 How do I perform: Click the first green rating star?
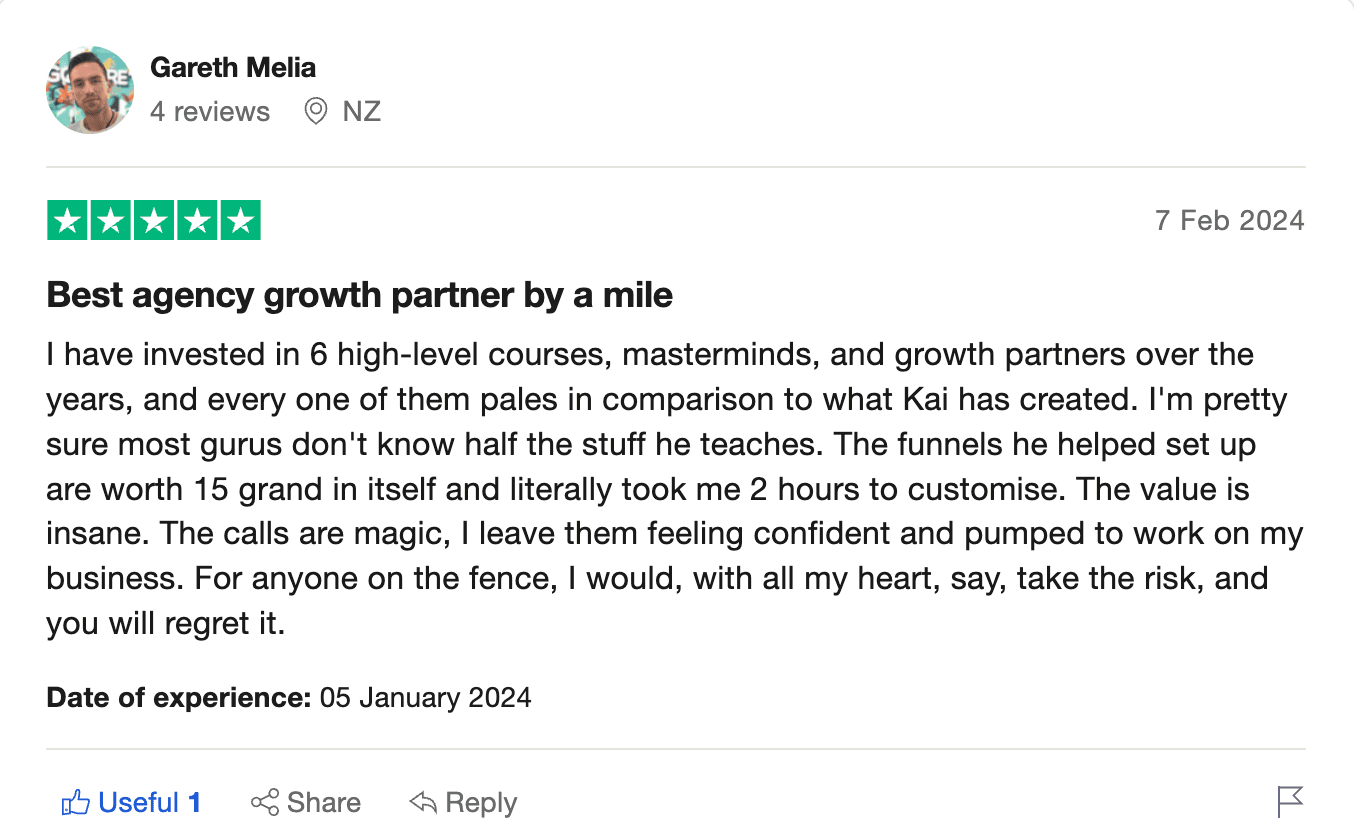[x=68, y=221]
